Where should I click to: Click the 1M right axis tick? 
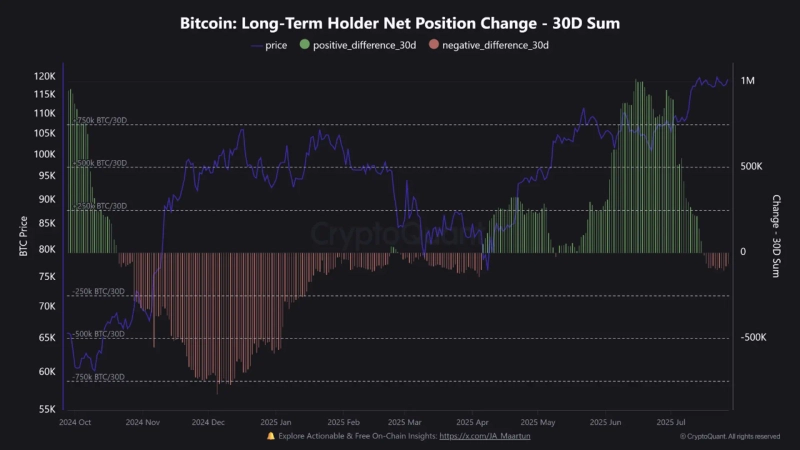(x=749, y=81)
